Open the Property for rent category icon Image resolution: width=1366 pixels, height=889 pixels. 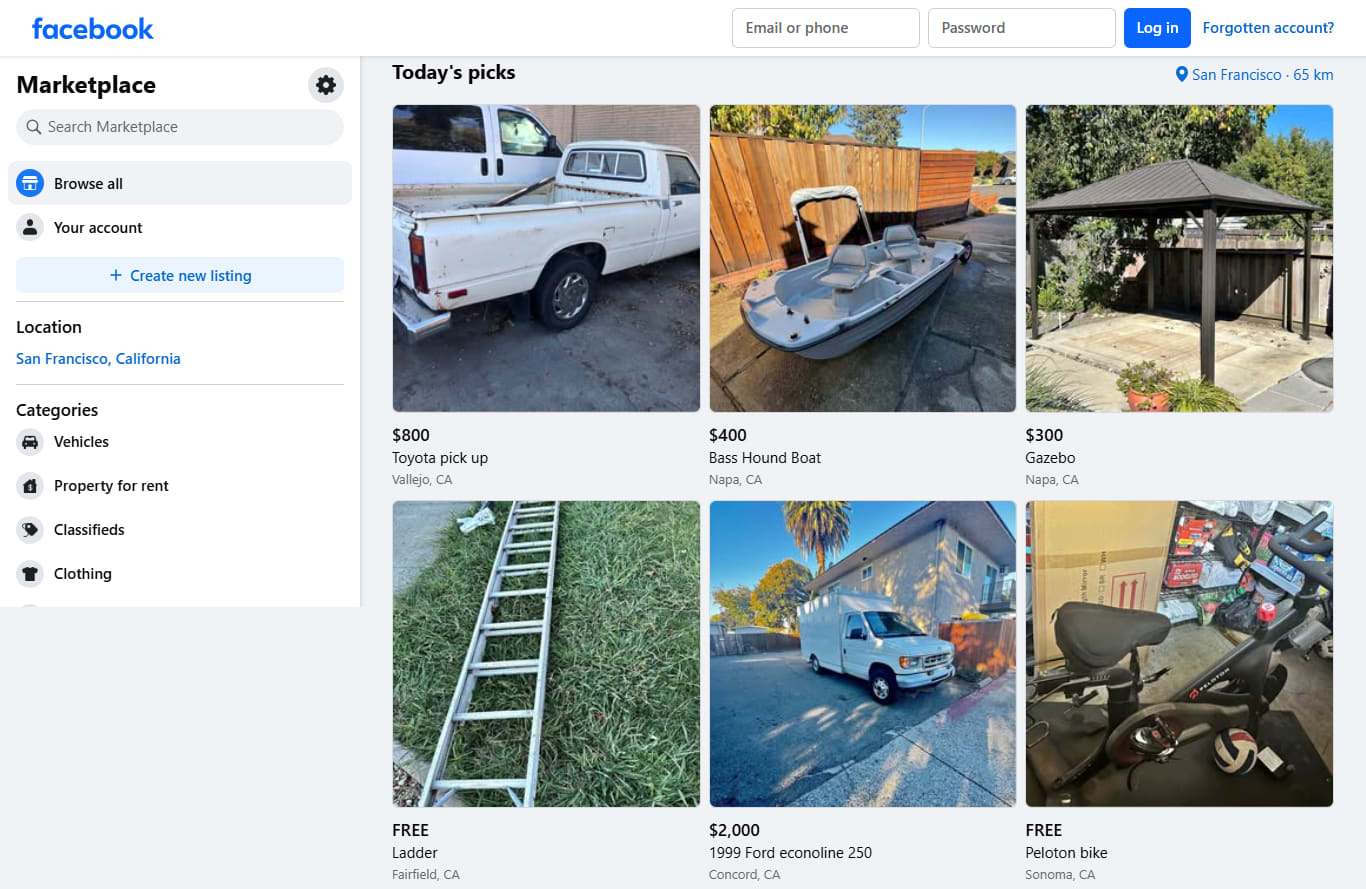point(30,485)
